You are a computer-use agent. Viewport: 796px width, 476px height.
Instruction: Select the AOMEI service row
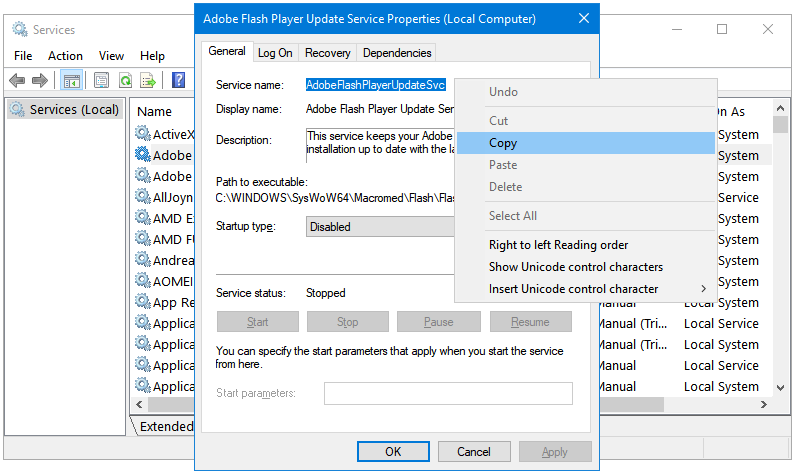coord(164,281)
